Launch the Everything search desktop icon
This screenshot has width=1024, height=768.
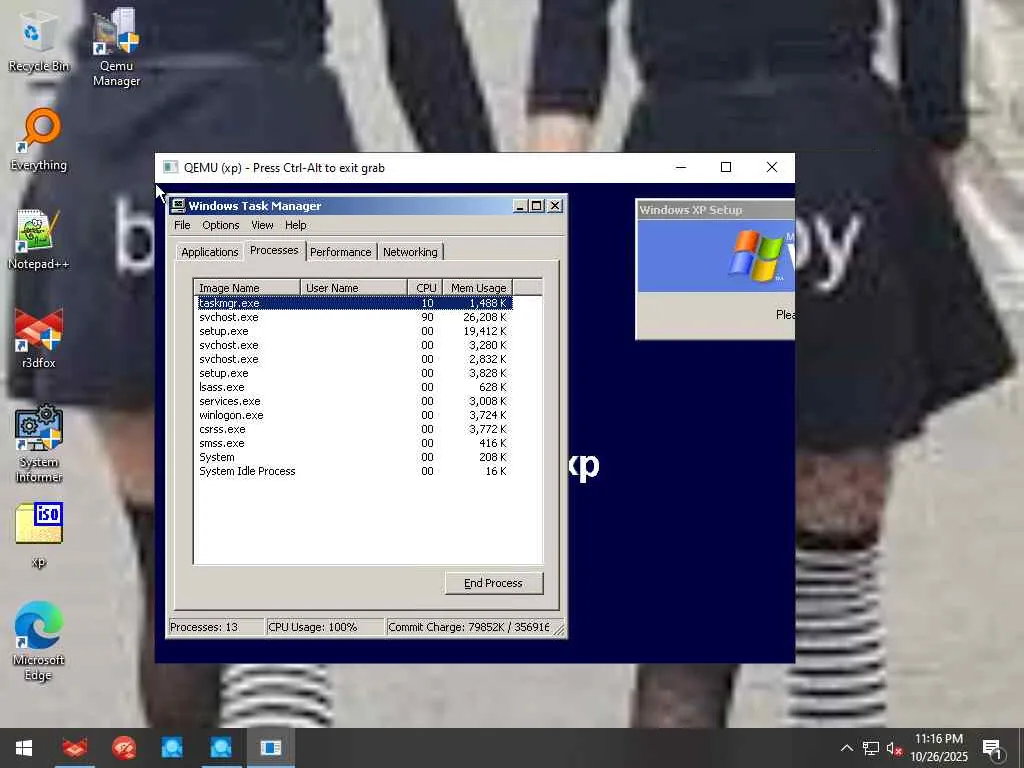[38, 140]
